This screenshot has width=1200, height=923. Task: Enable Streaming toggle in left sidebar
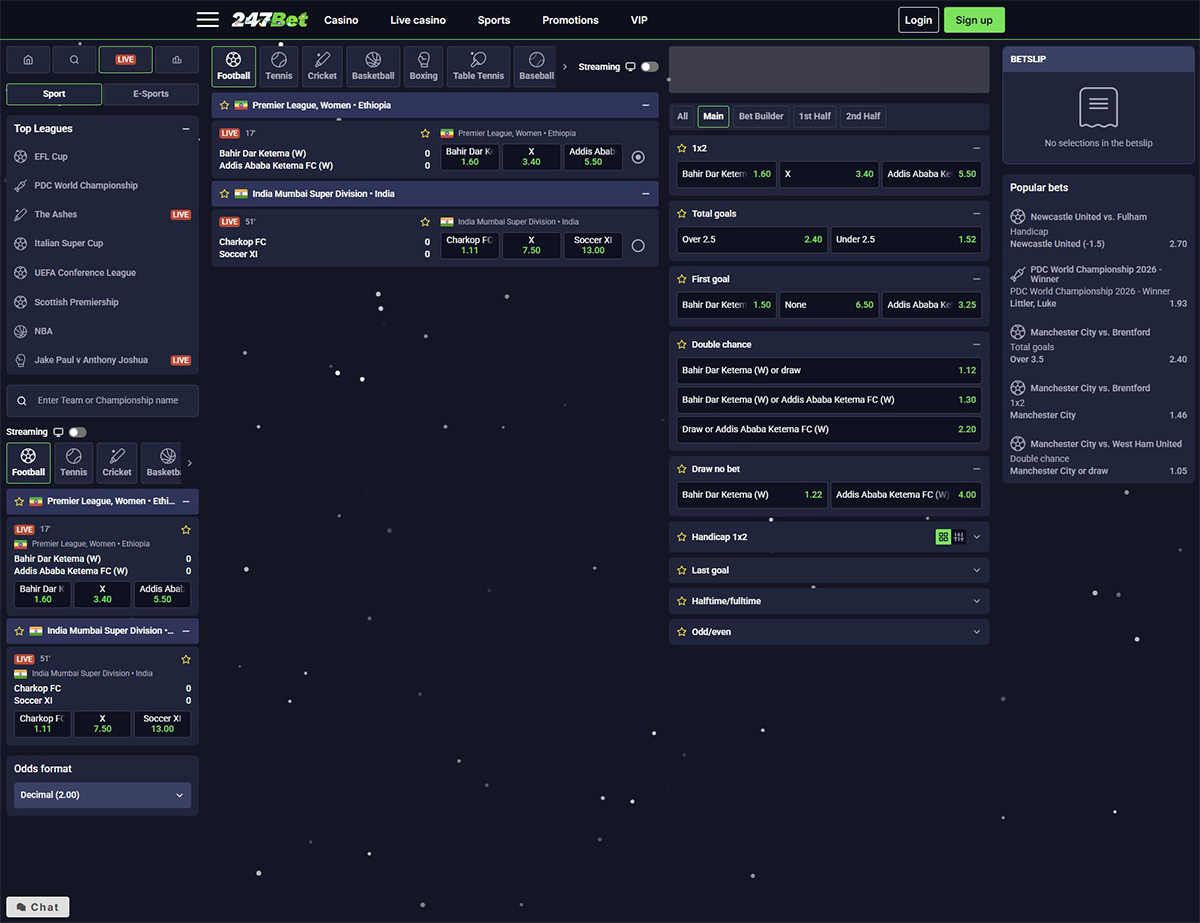(x=77, y=432)
